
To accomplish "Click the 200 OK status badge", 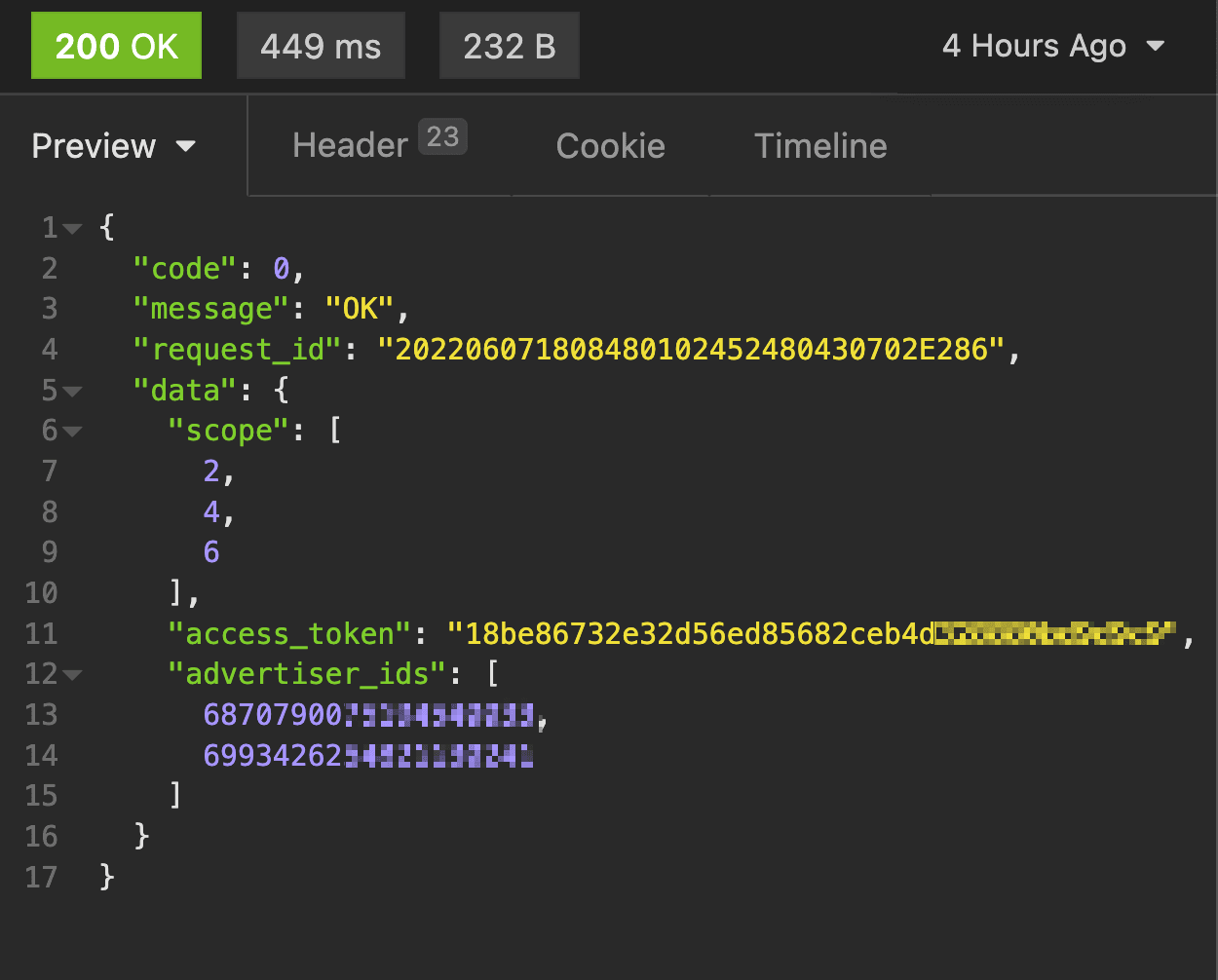I will pyautogui.click(x=116, y=46).
